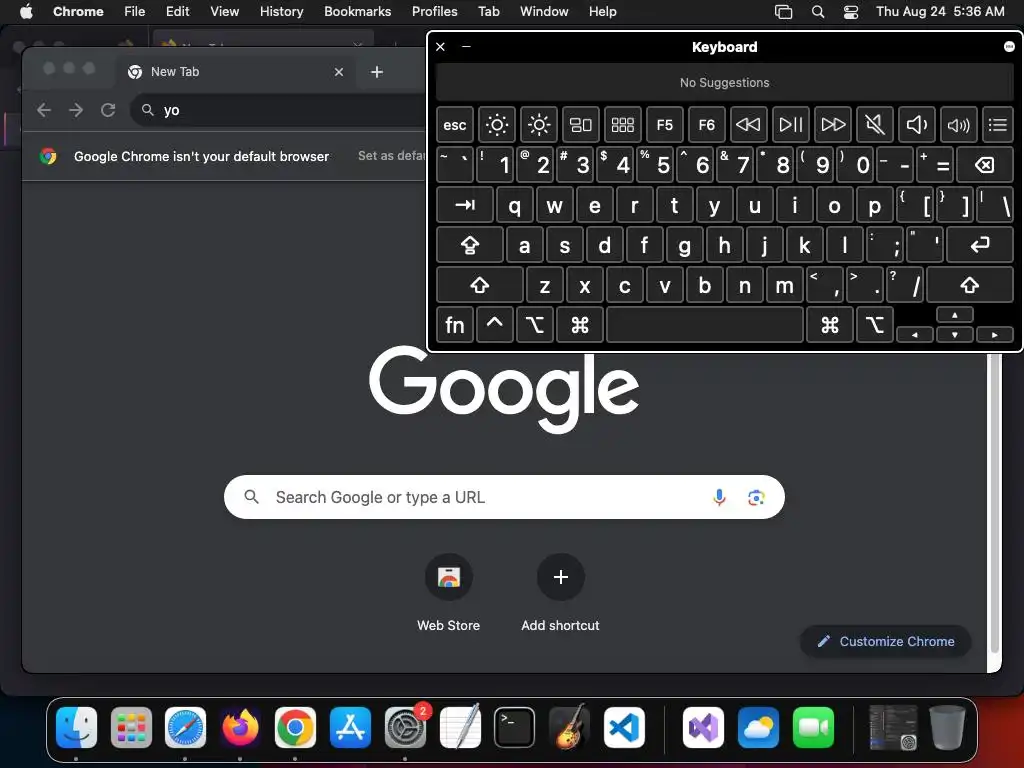Click 'Set as default' in the Chrome banner
This screenshot has width=1024, height=768.
(392, 155)
